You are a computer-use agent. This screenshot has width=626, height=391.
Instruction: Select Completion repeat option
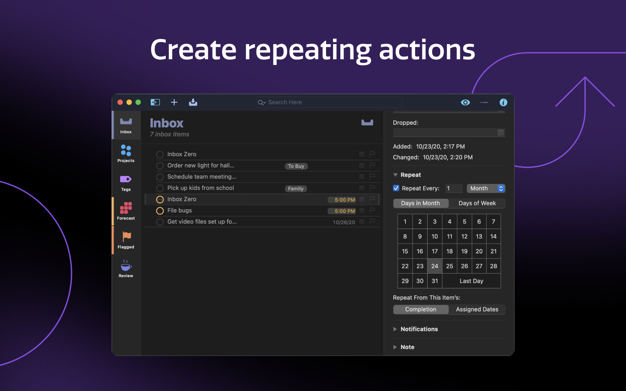click(x=420, y=310)
